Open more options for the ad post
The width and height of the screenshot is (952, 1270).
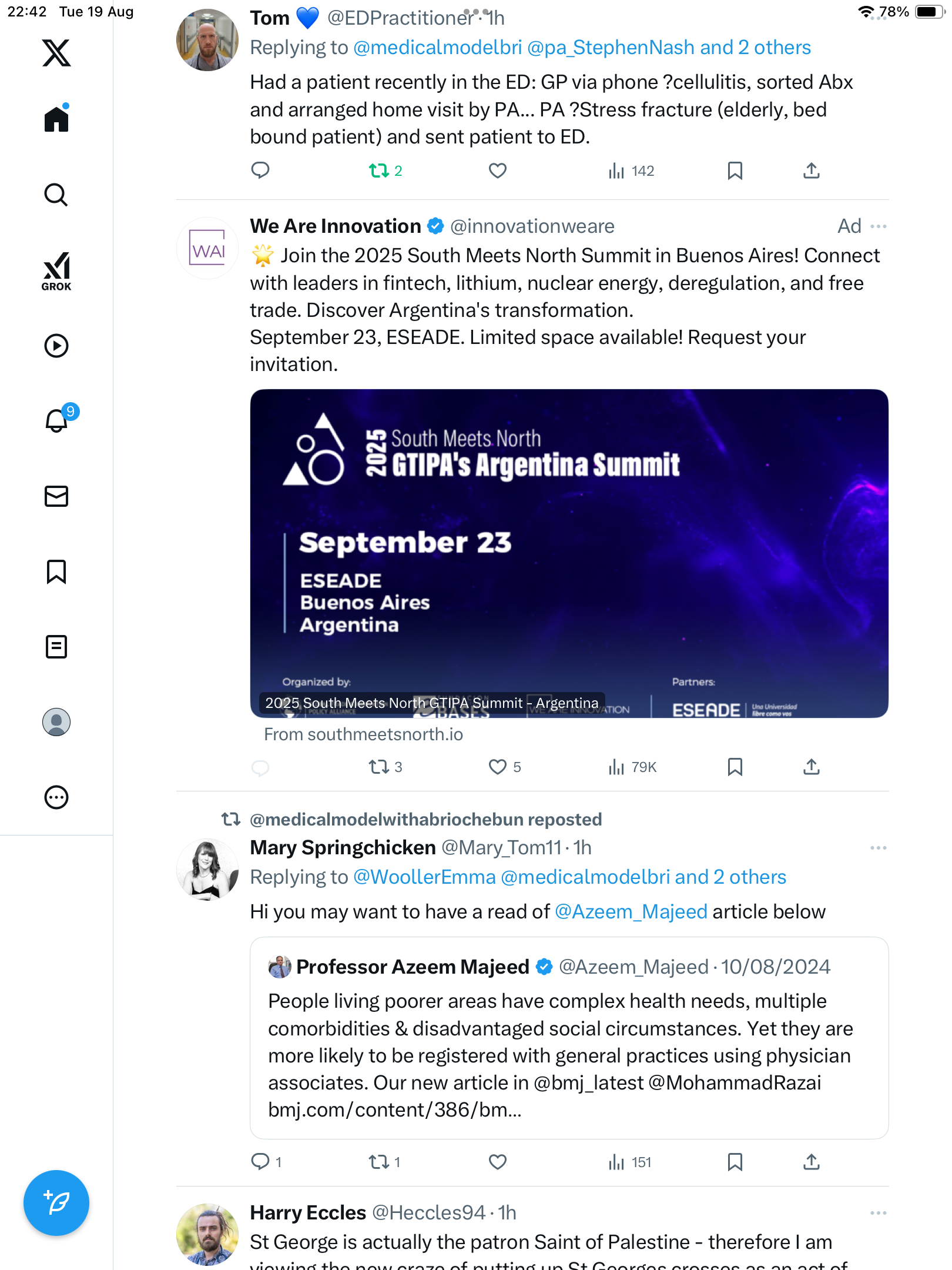878,226
